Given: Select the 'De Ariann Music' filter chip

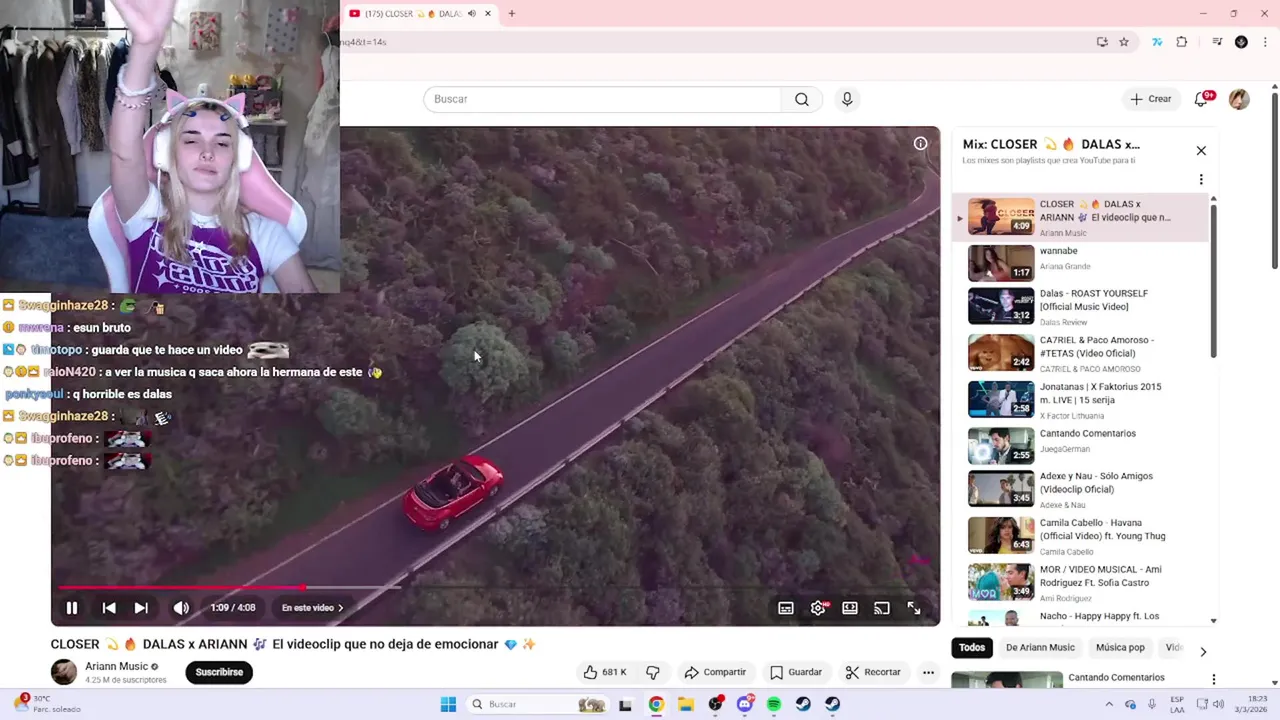Looking at the screenshot, I should pyautogui.click(x=1040, y=647).
